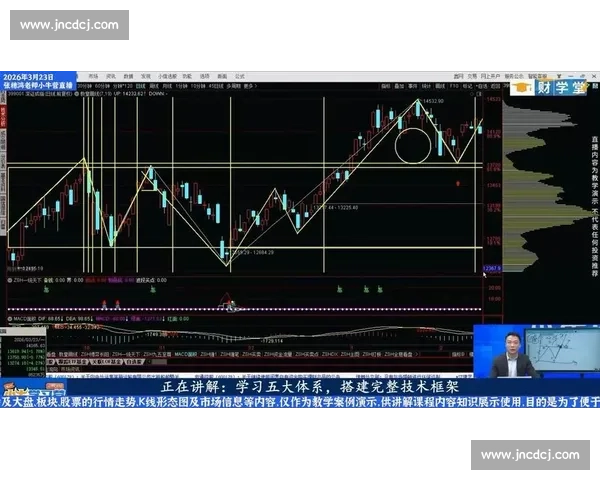This screenshot has height=480, width=600.
Task: Click the 返回 button
Action: tap(496, 86)
